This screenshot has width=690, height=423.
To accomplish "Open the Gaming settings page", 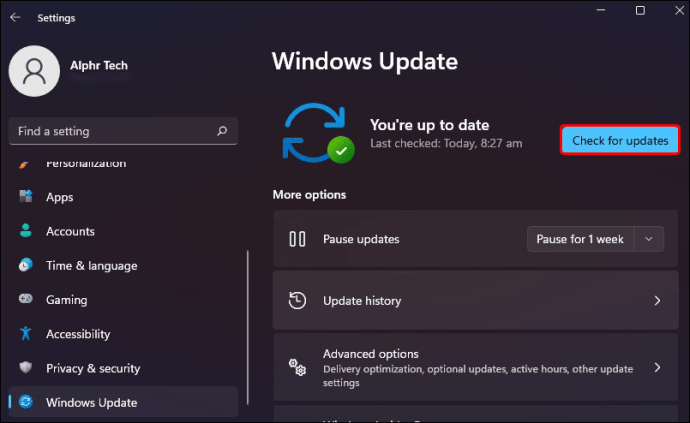I will pos(123,300).
